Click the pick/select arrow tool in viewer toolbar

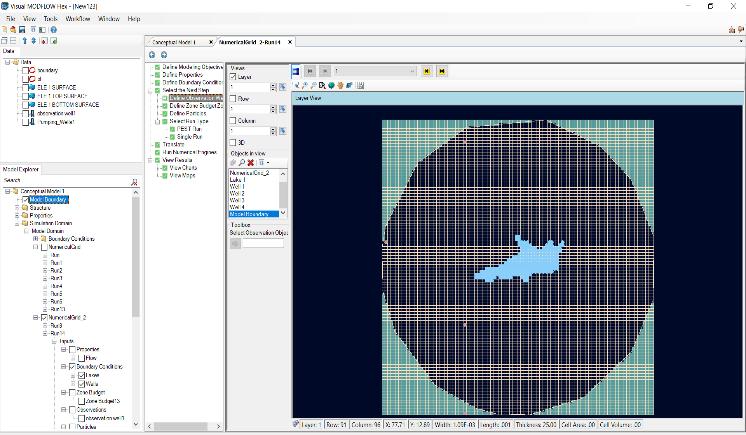click(x=296, y=86)
